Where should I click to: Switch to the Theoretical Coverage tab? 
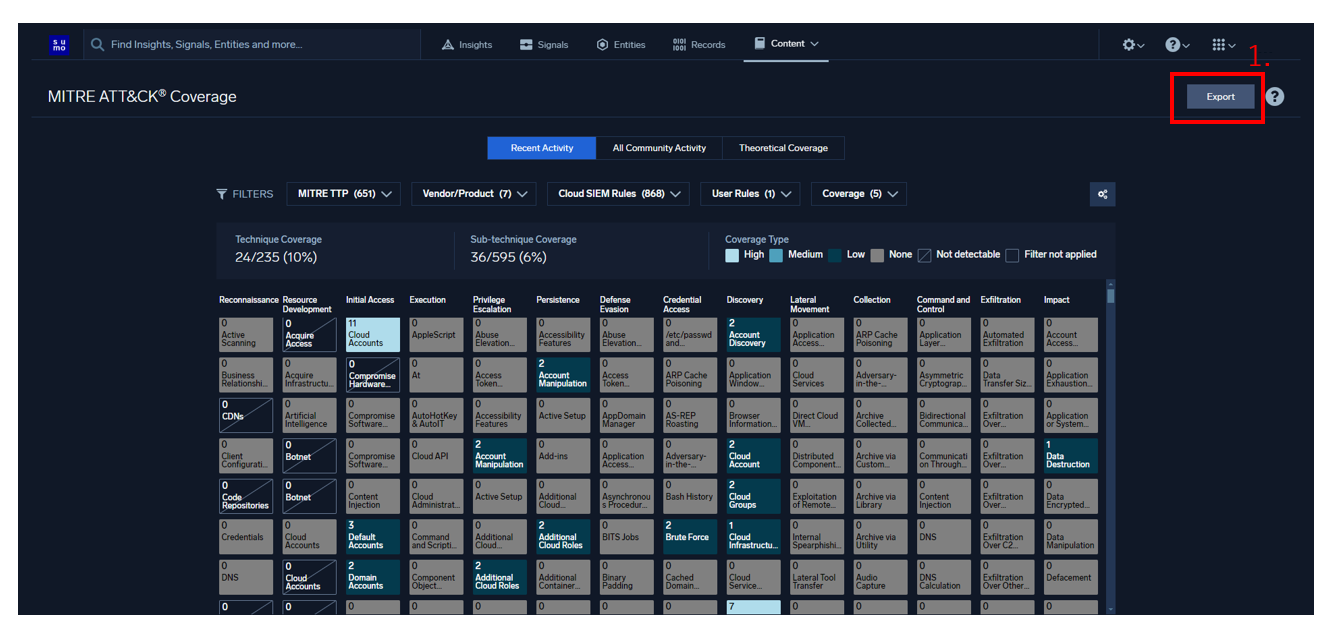tap(783, 148)
